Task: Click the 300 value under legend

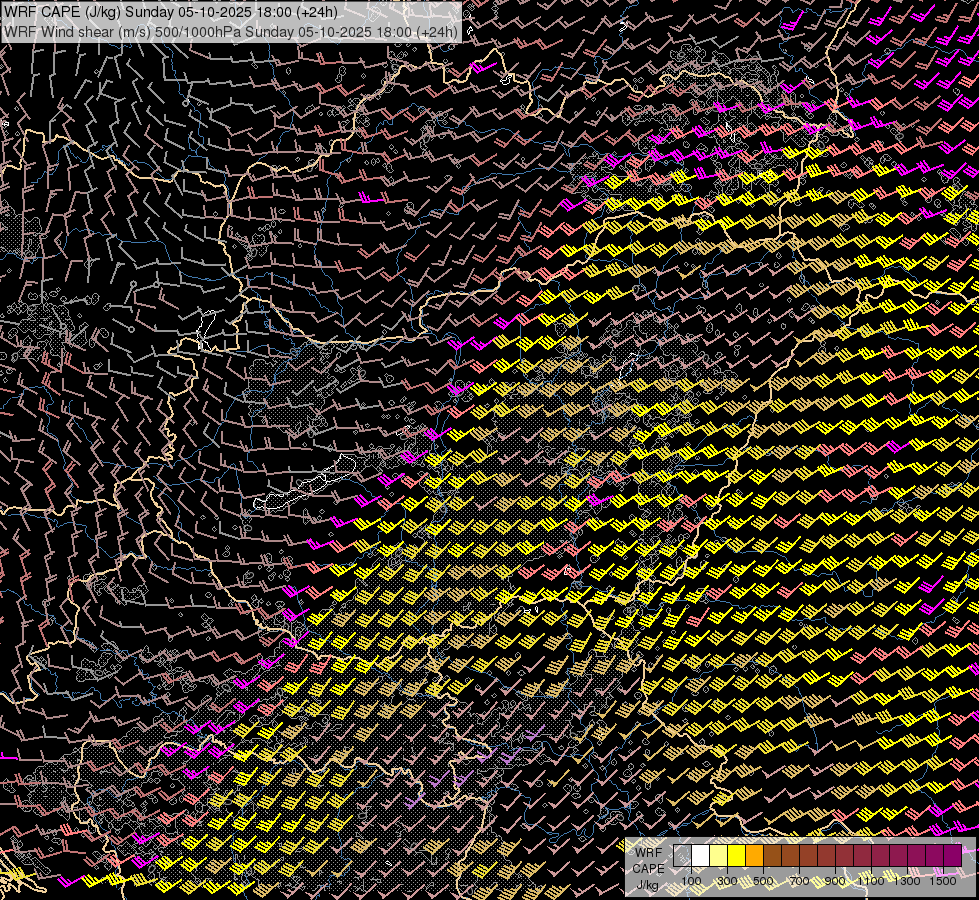Action: (x=728, y=881)
